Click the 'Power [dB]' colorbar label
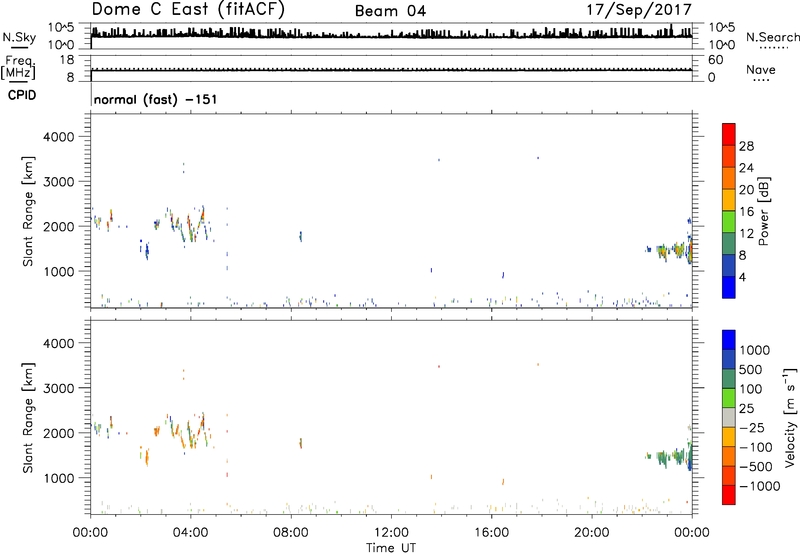 763,211
